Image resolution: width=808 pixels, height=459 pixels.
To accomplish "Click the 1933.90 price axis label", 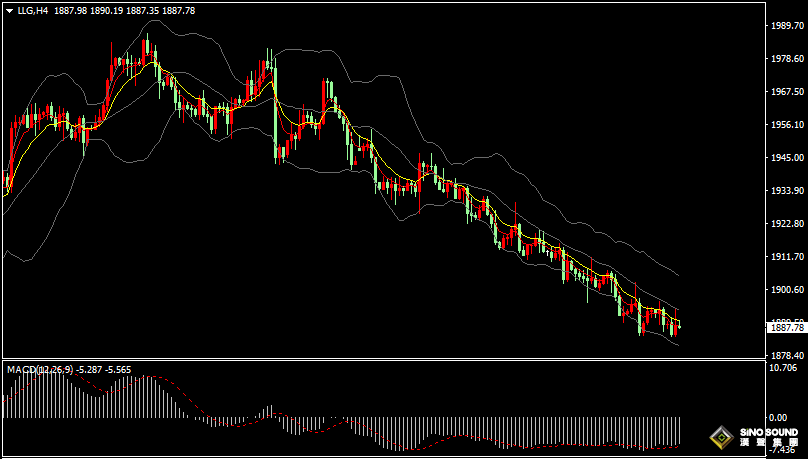I will coord(785,191).
